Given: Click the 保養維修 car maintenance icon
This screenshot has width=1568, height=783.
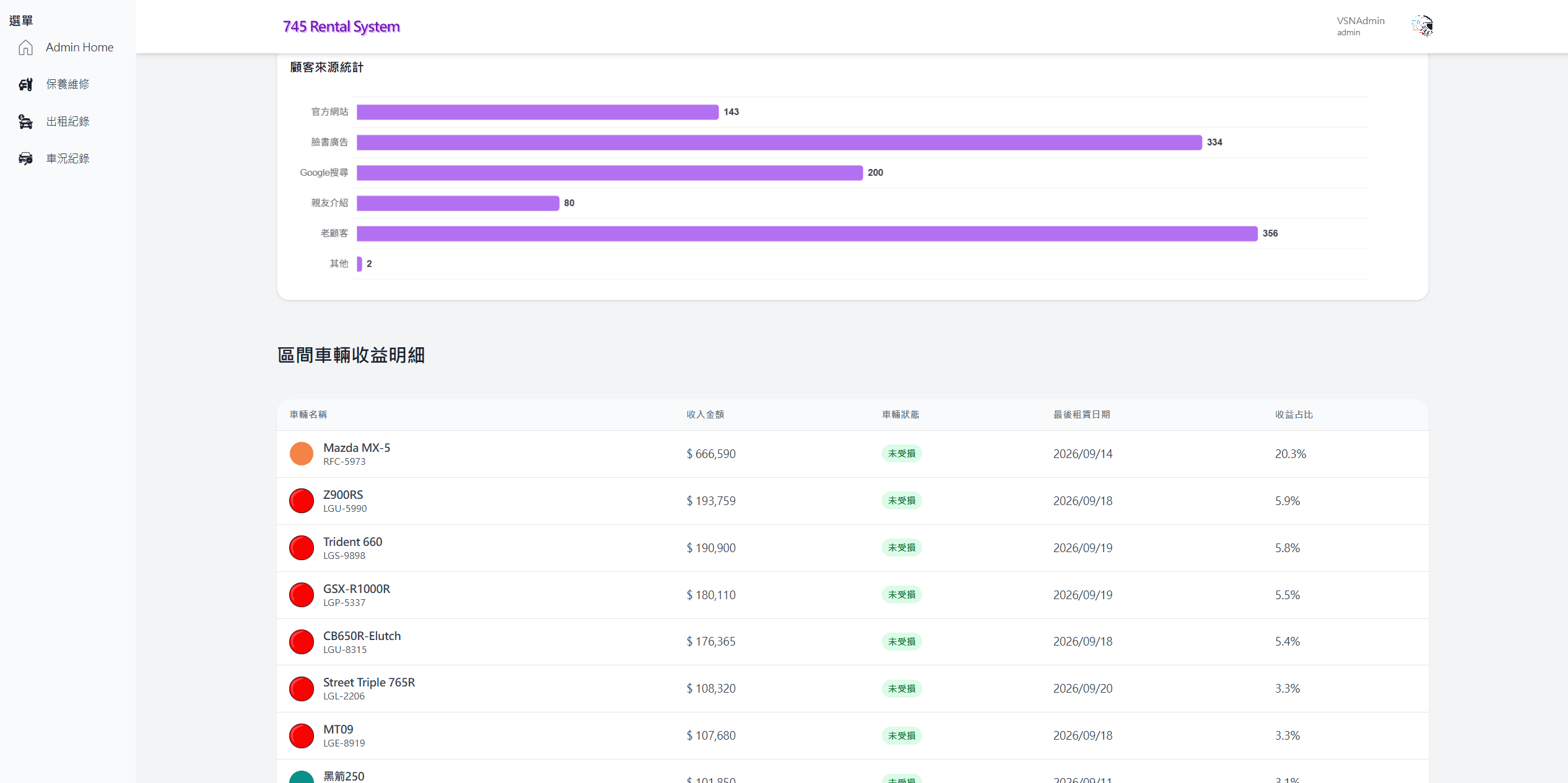Looking at the screenshot, I should click(25, 84).
